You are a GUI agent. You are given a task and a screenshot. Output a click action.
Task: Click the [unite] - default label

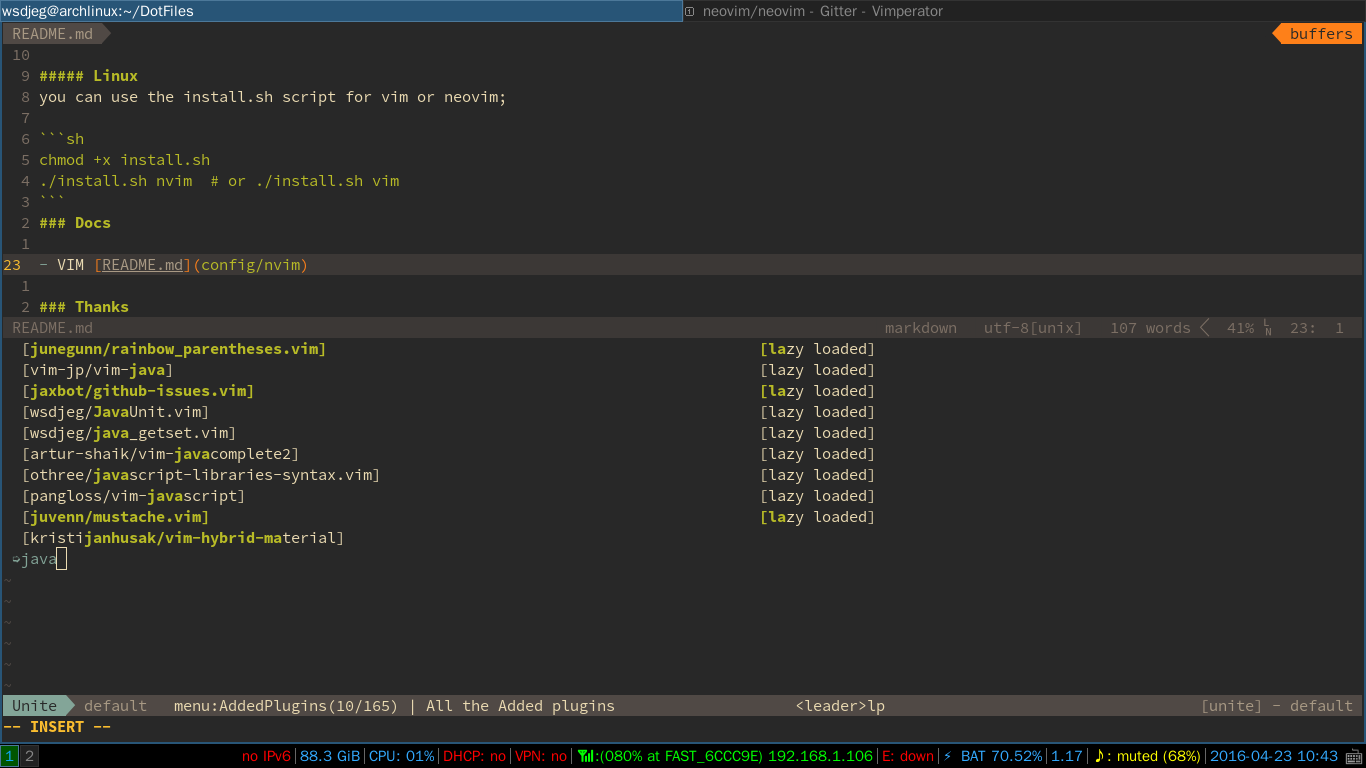(x=1277, y=706)
